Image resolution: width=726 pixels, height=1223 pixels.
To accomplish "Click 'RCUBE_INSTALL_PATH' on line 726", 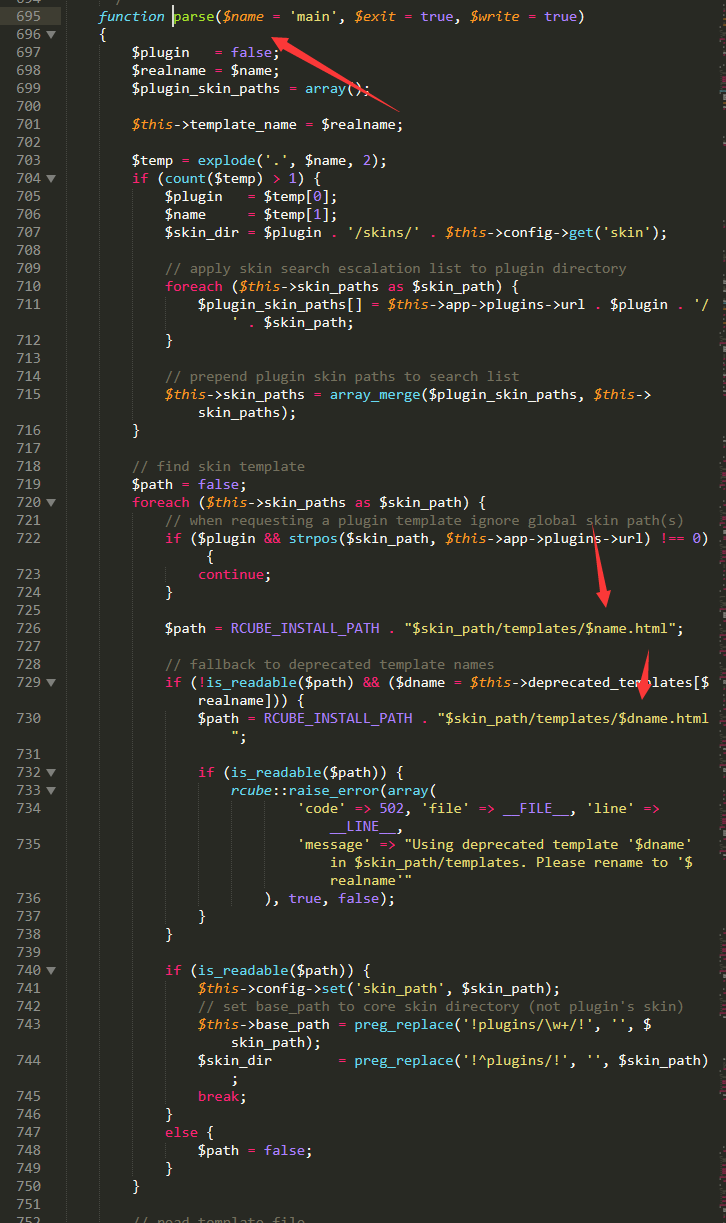I will coord(305,628).
